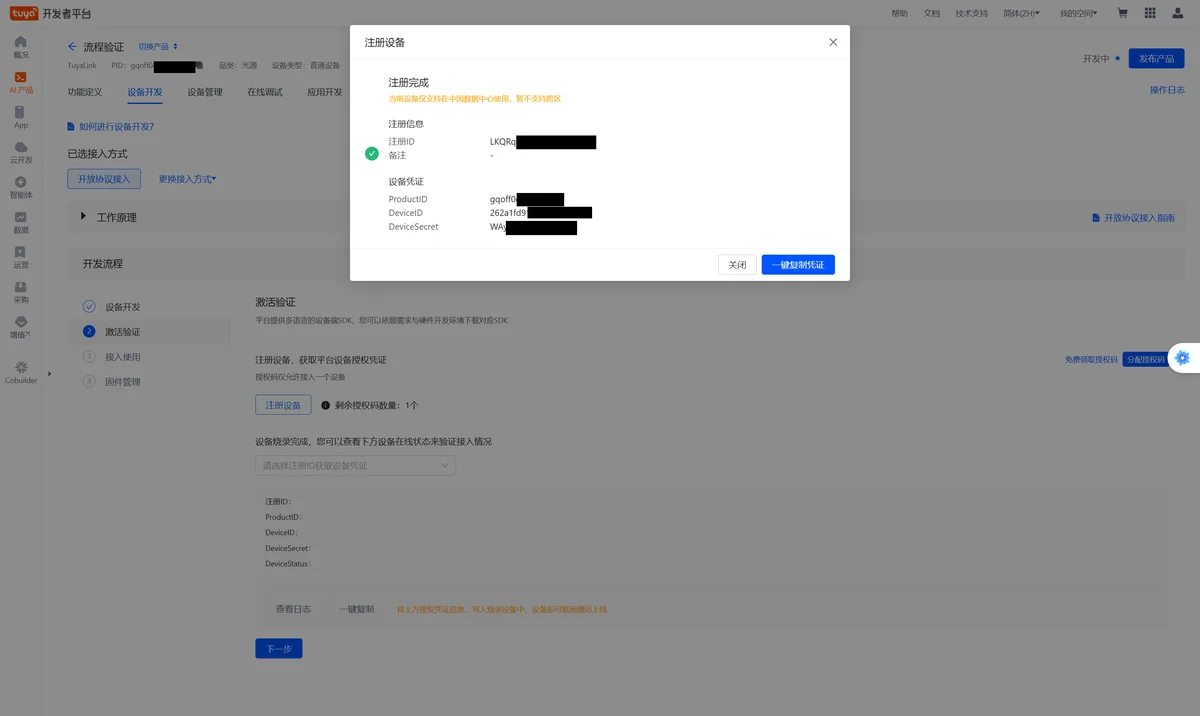Open the 如何进行设备开发? help link
Viewport: 1200px width, 716px height.
pyautogui.click(x=111, y=127)
